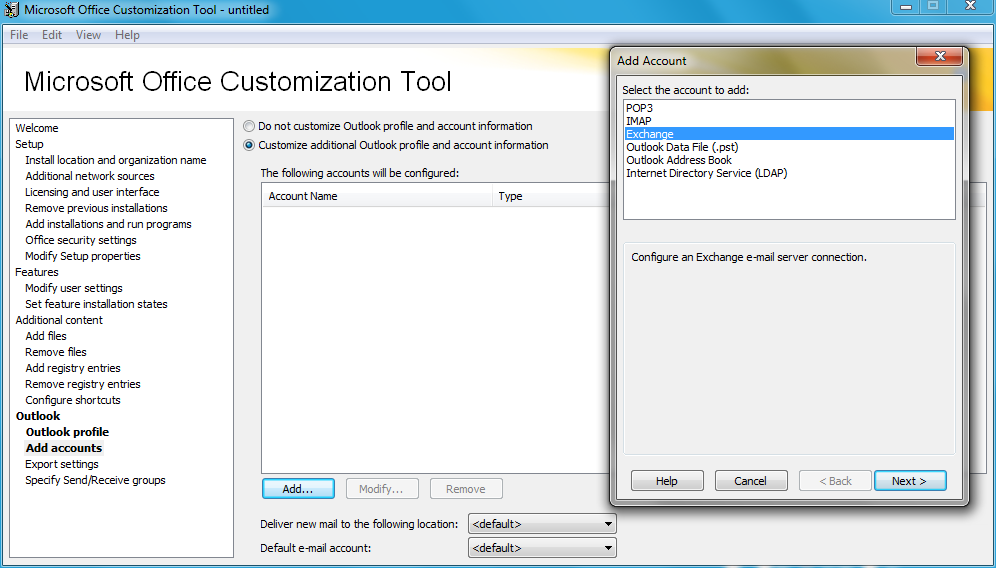Open the Edit menu
This screenshot has height=568, width=996.
coord(52,35)
